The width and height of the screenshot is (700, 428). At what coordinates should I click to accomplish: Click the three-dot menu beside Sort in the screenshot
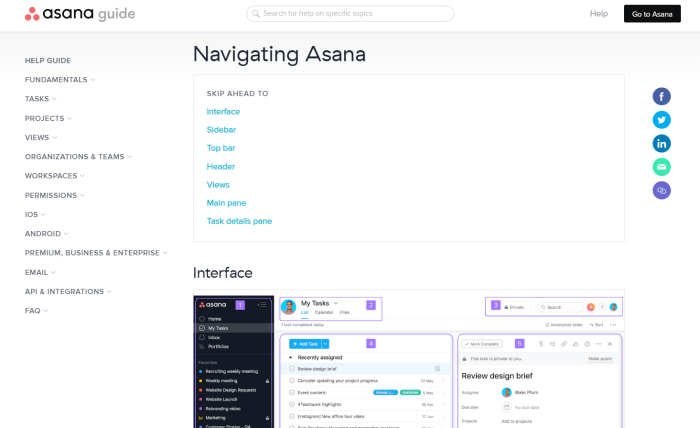(x=613, y=325)
